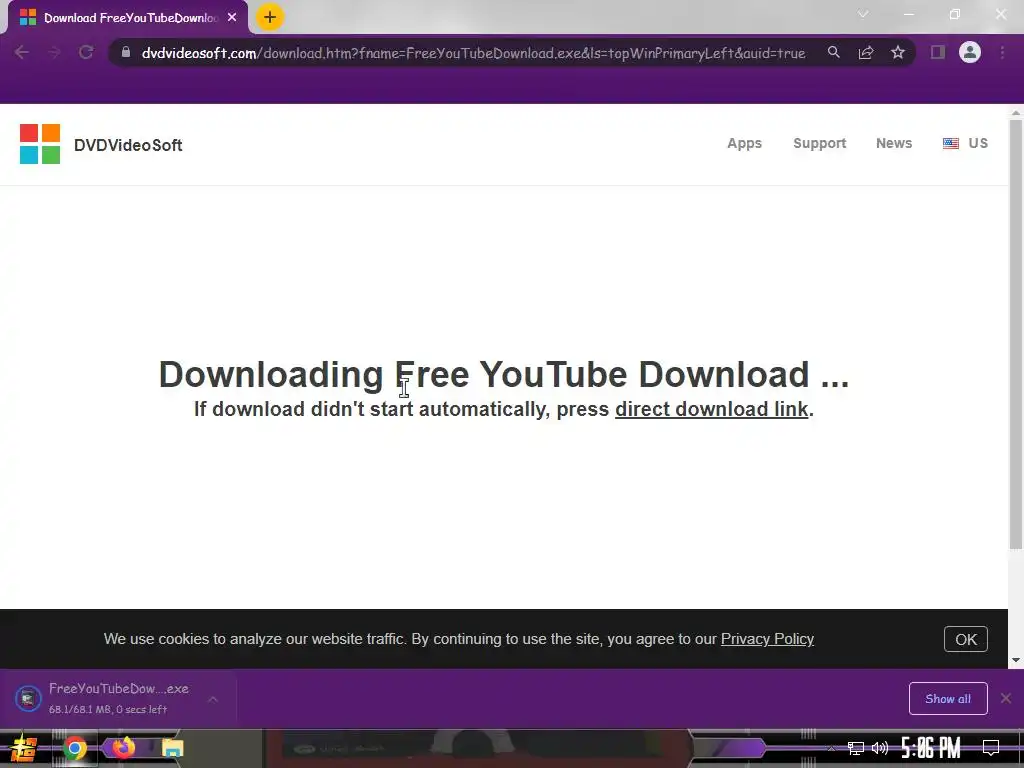
Task: Click the browser forward arrow
Action: click(54, 52)
